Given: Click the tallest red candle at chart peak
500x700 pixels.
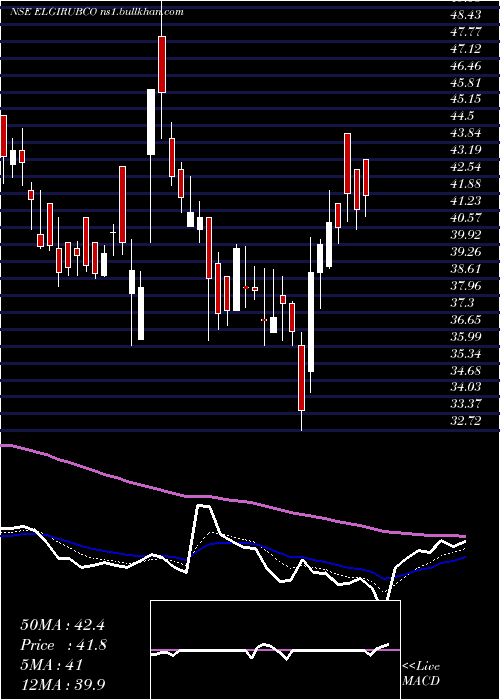Looking at the screenshot, I should (161, 64).
